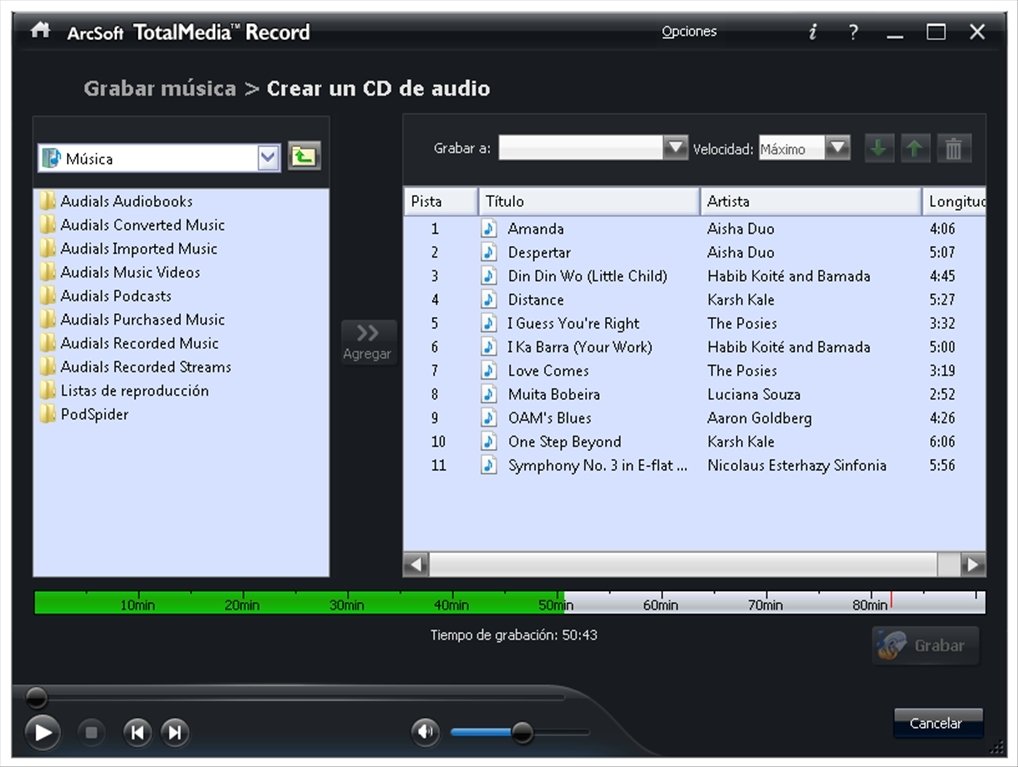Sort tracks by Título column
The height and width of the screenshot is (767, 1018).
click(589, 201)
